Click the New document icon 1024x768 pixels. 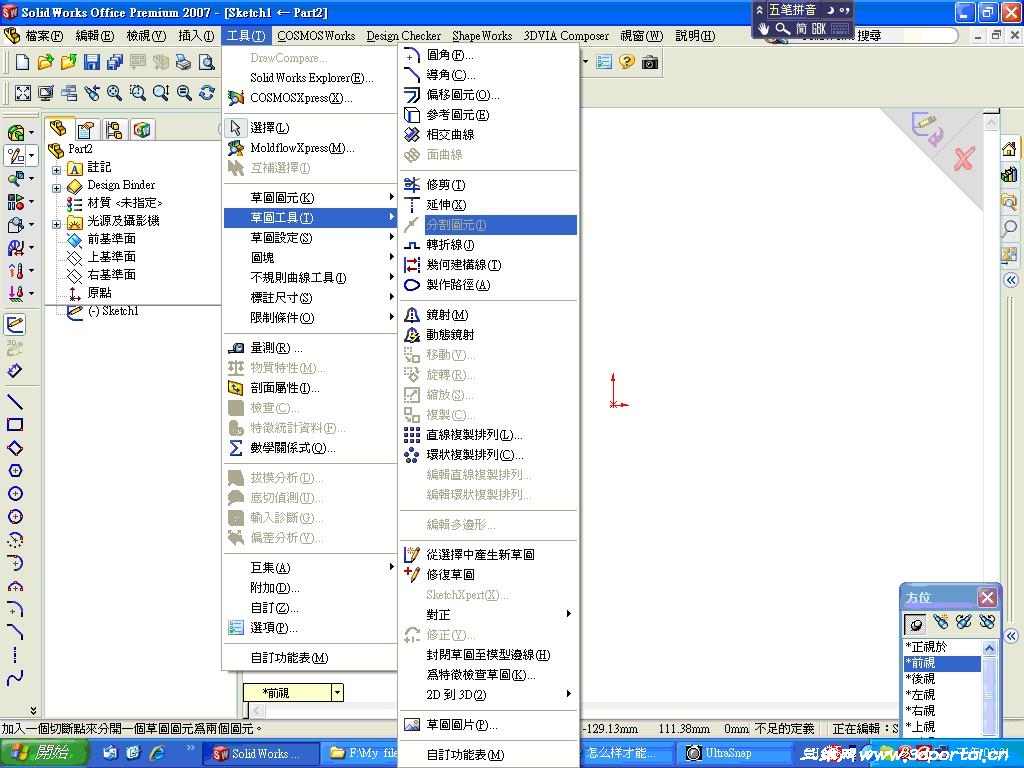point(22,62)
